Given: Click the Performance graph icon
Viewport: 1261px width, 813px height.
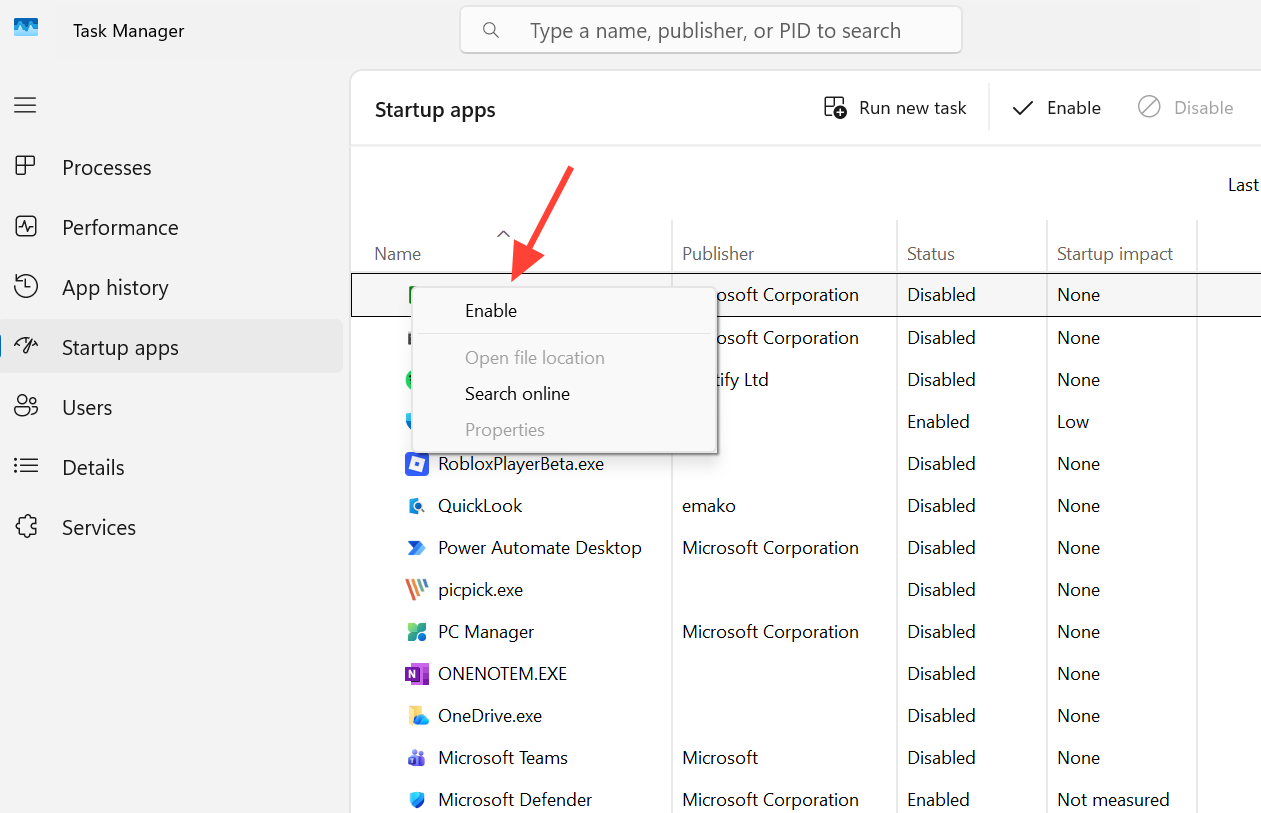Looking at the screenshot, I should coord(26,227).
